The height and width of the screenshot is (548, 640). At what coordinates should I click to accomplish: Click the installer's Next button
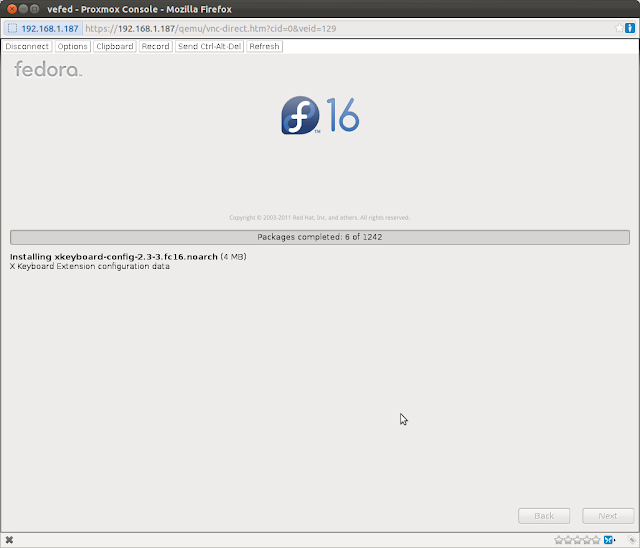[608, 516]
